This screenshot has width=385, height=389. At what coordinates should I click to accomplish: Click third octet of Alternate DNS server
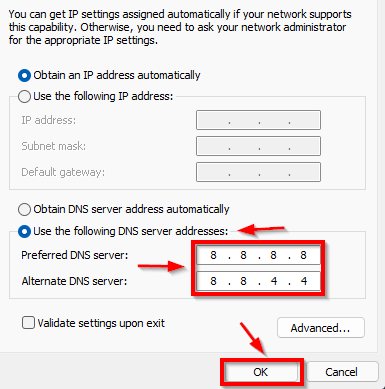(274, 281)
